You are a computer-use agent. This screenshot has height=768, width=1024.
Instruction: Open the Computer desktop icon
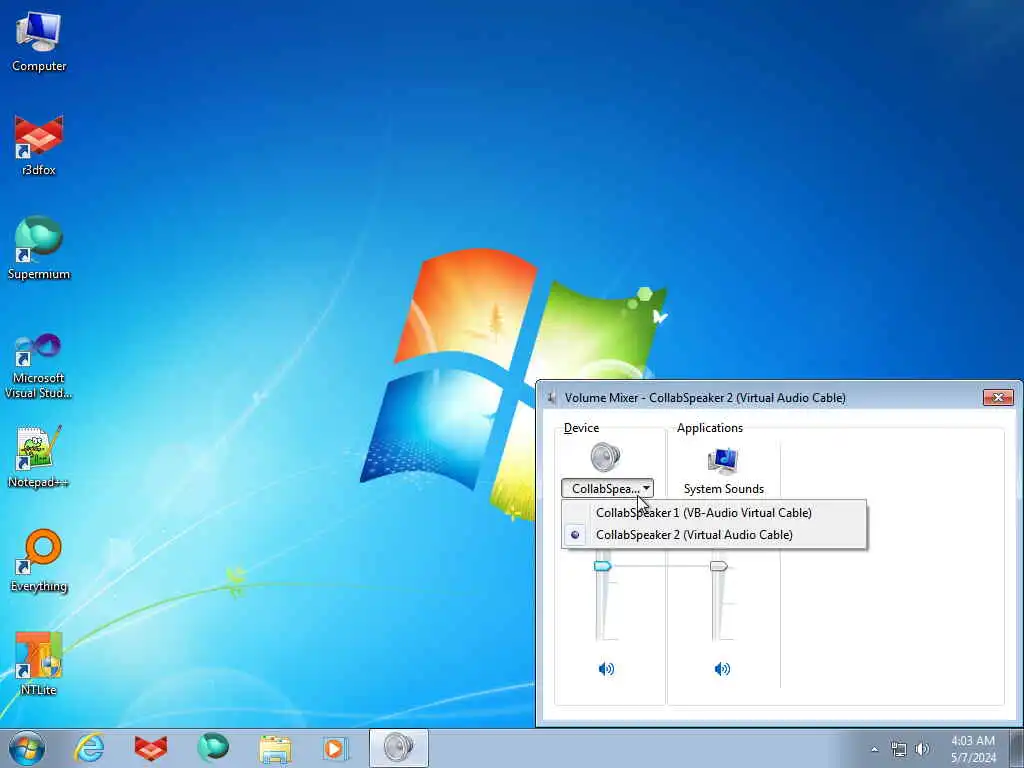pos(39,42)
